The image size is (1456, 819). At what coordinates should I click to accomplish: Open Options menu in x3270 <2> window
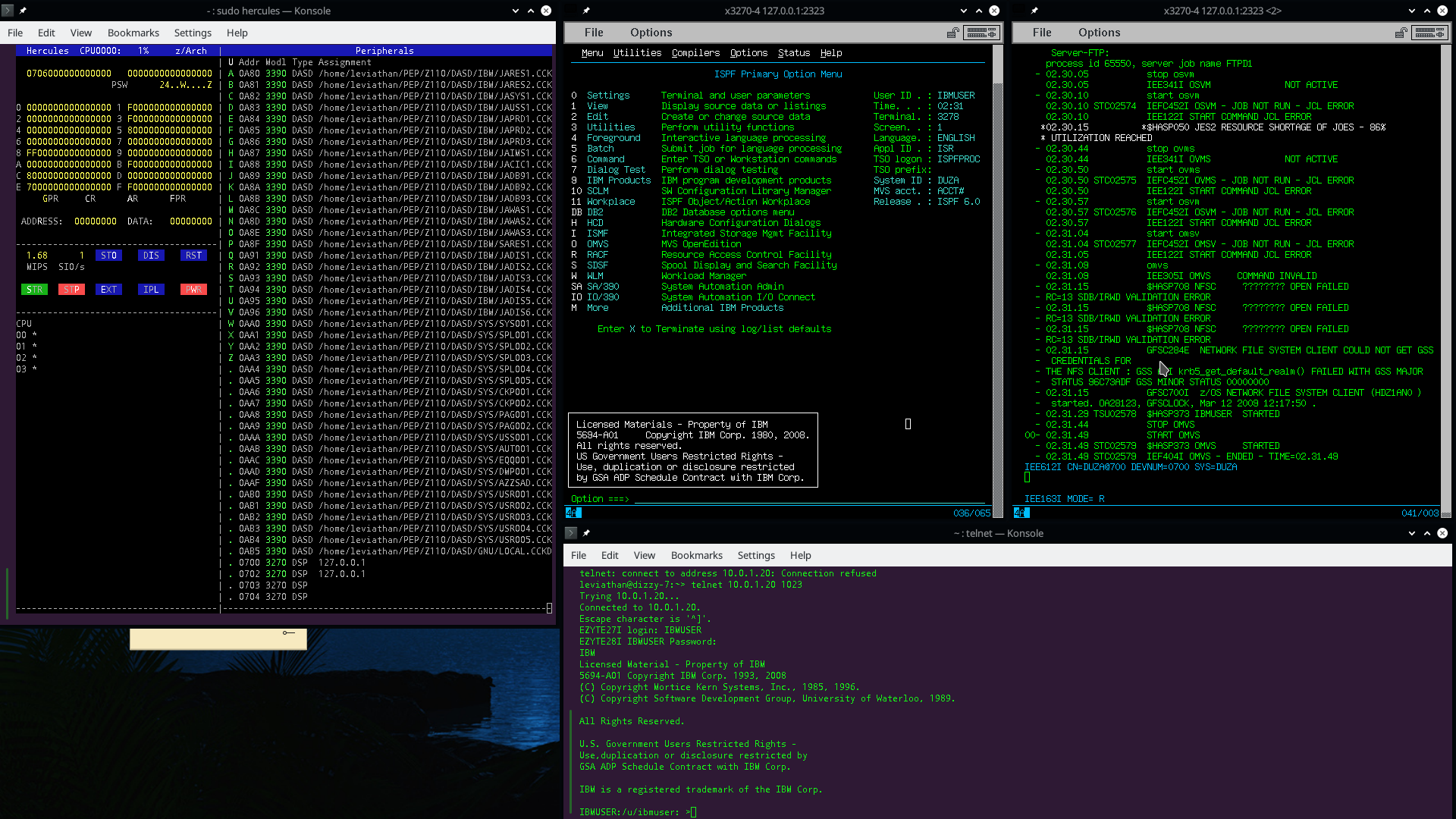[1100, 33]
